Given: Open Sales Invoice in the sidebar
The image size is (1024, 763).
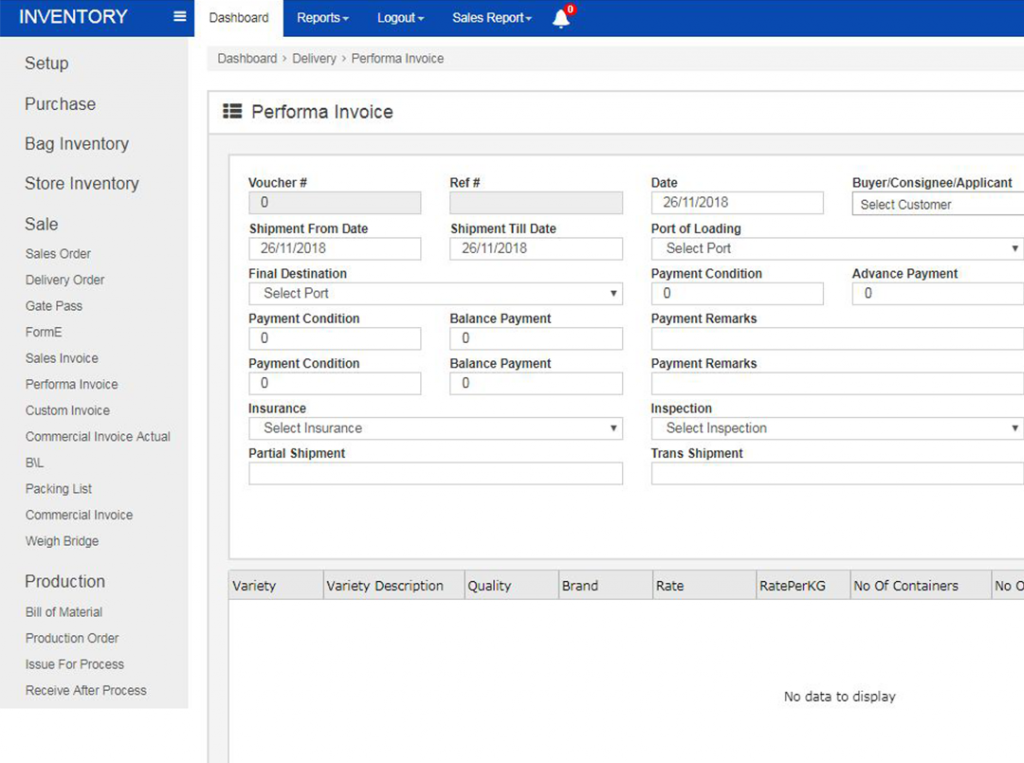Looking at the screenshot, I should click(62, 358).
